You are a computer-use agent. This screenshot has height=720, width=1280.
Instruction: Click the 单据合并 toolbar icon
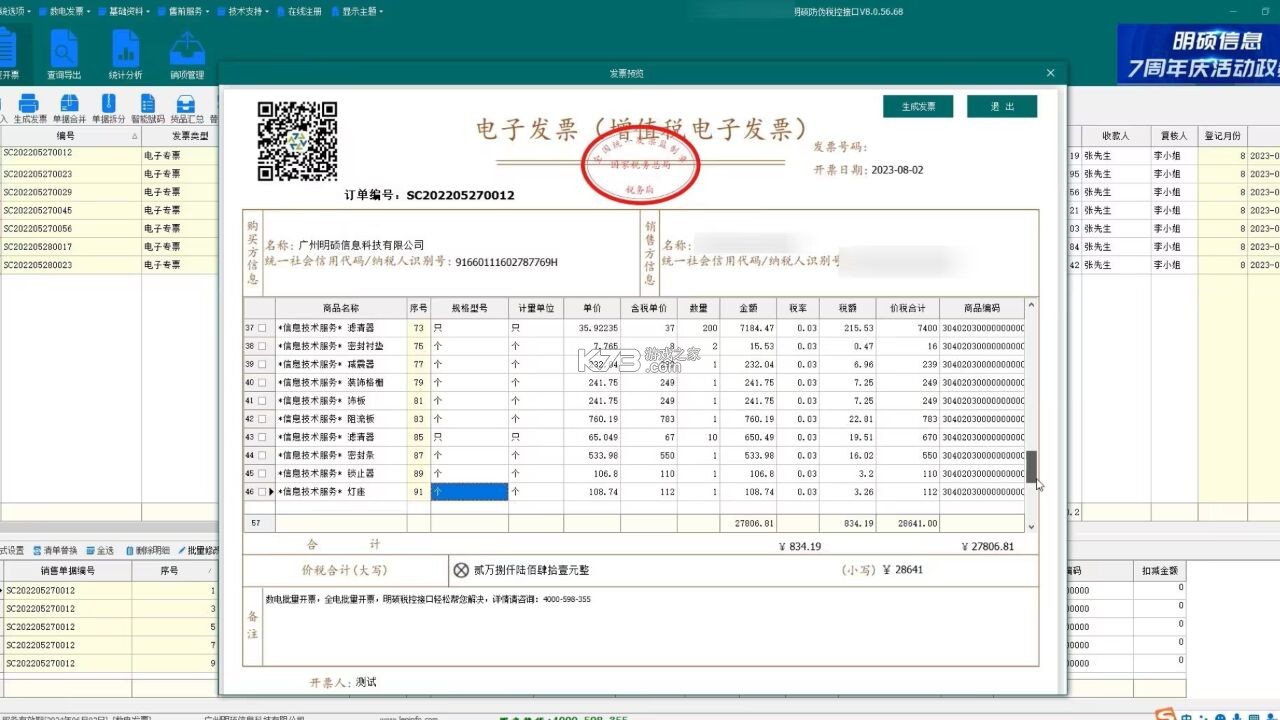(x=69, y=103)
